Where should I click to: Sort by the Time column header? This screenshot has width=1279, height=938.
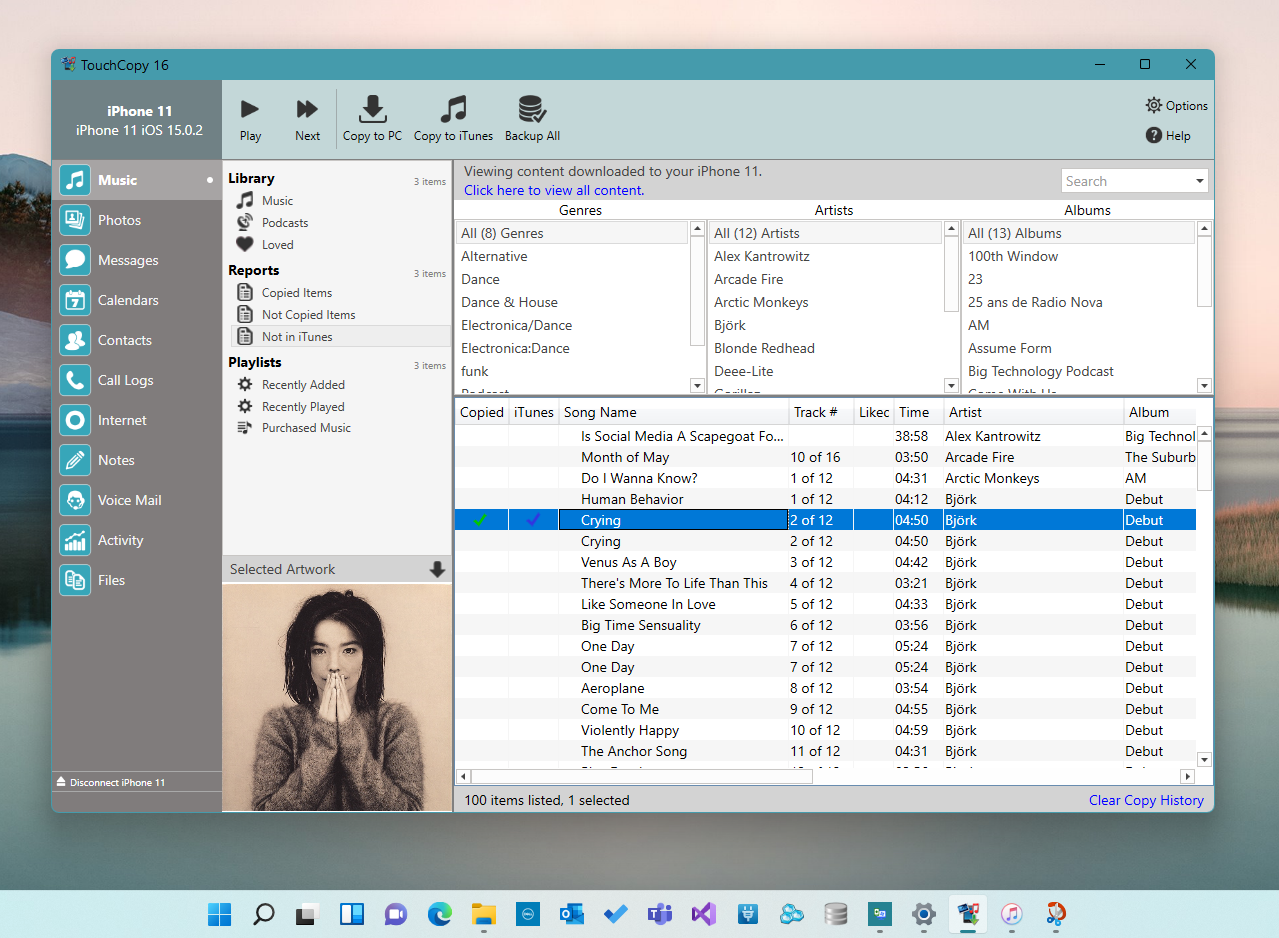[918, 412]
